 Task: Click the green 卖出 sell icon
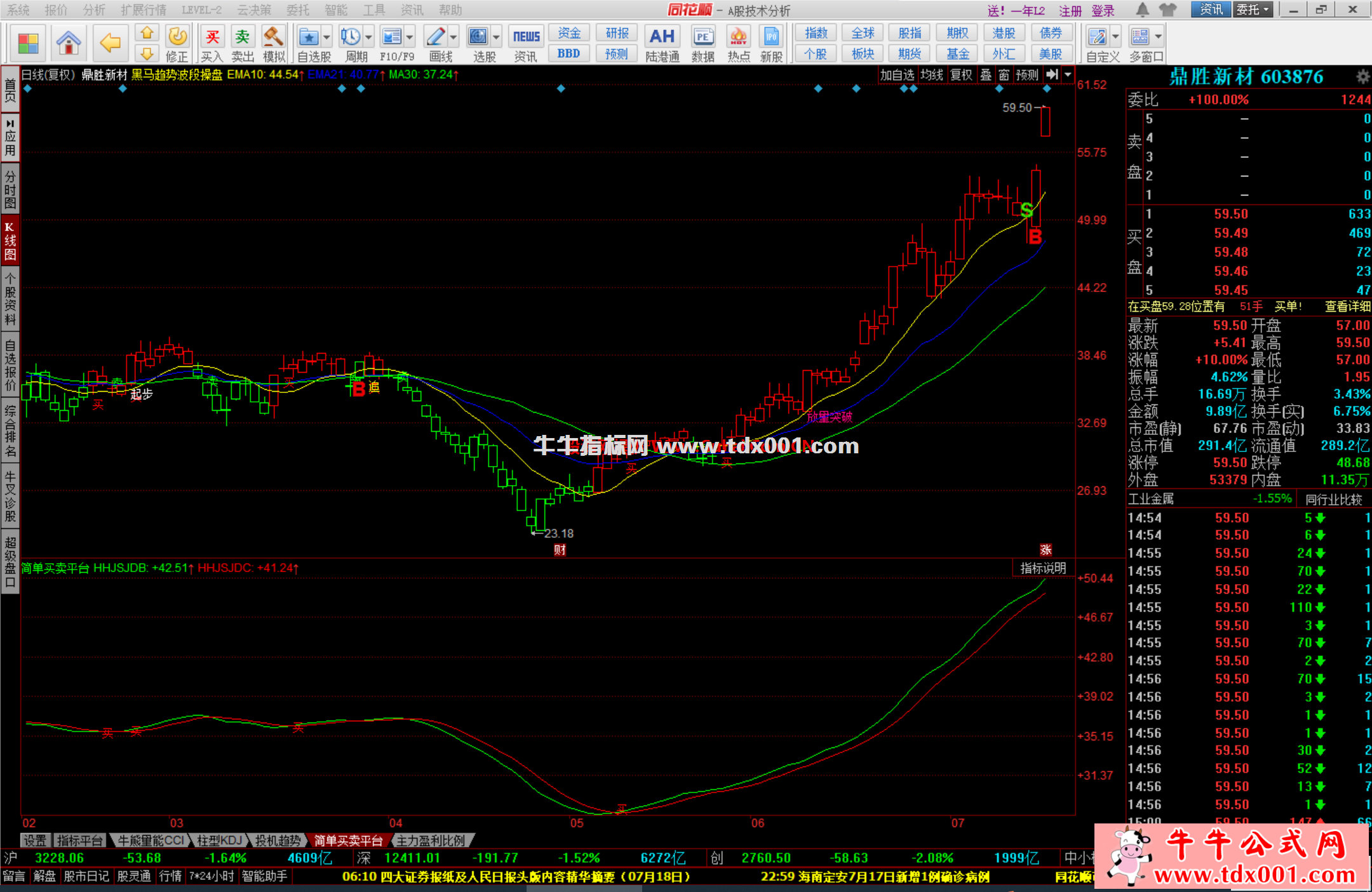coord(242,37)
